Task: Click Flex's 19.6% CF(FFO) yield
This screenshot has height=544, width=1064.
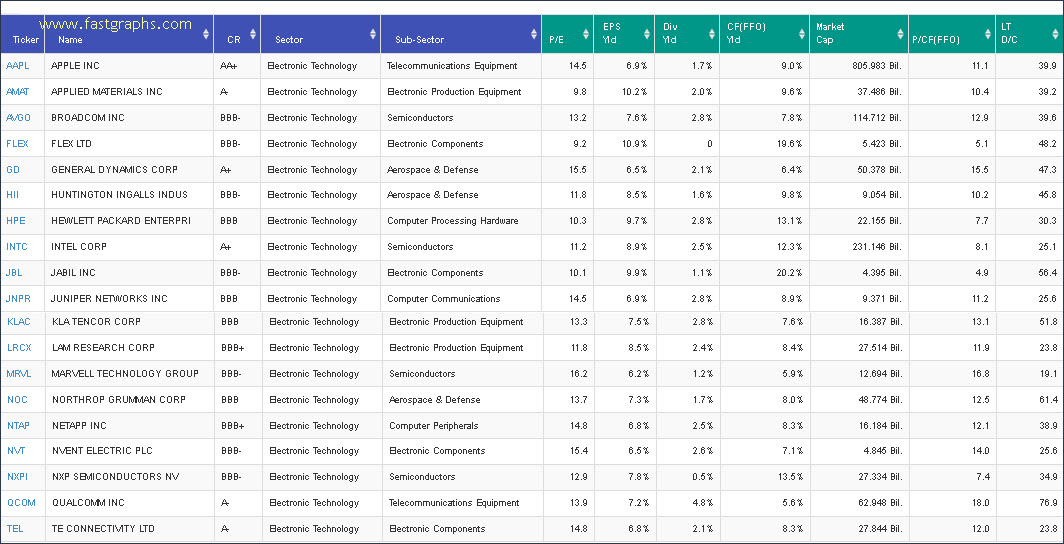Action: pyautogui.click(x=791, y=144)
